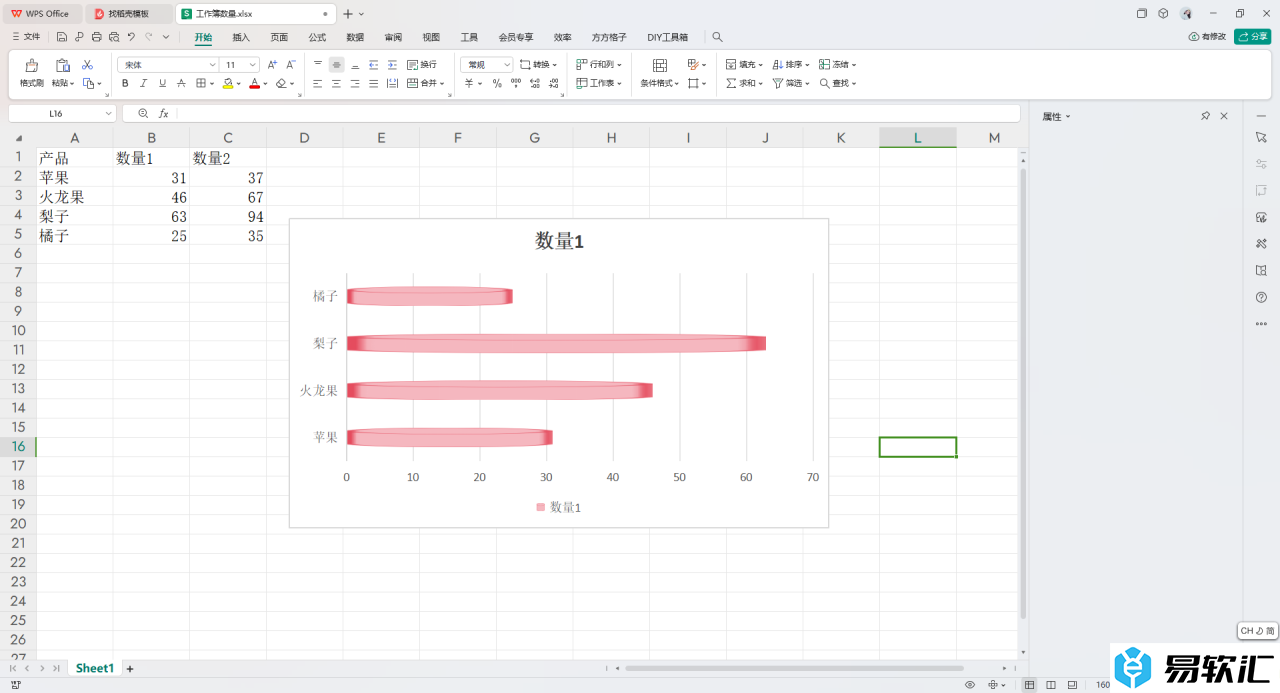Image resolution: width=1280 pixels, height=693 pixels.
Task: Click the three dots more icon in sidebar
Action: 1261,324
